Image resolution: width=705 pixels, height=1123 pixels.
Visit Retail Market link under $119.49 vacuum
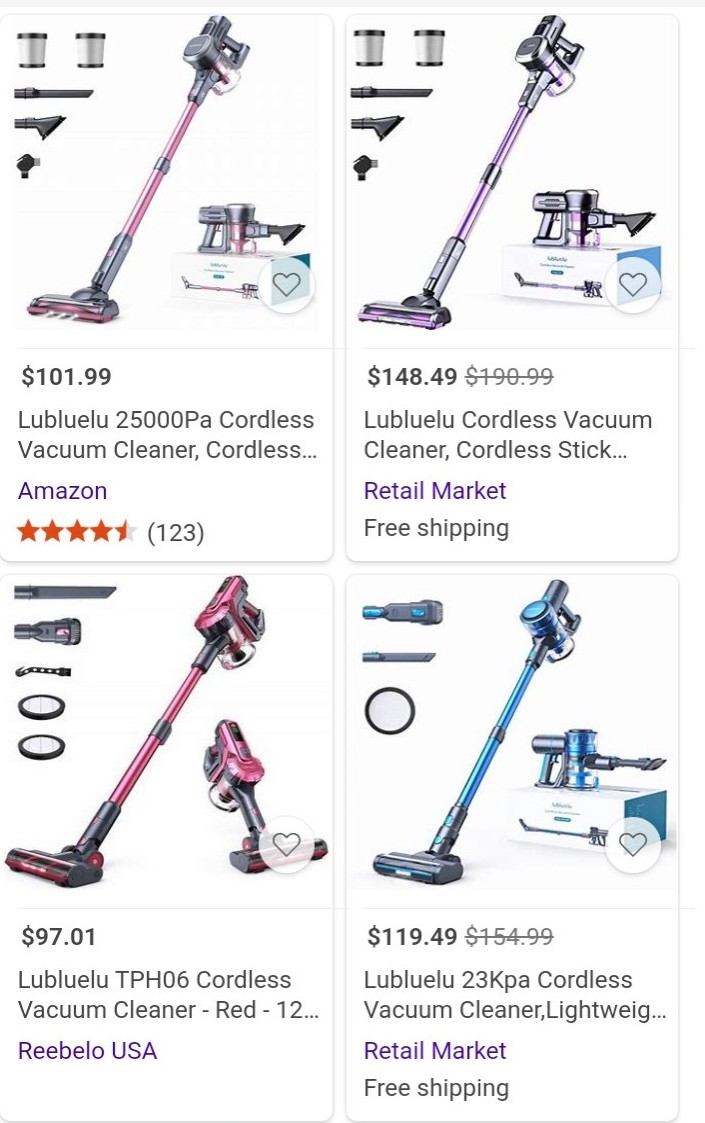tap(435, 1051)
